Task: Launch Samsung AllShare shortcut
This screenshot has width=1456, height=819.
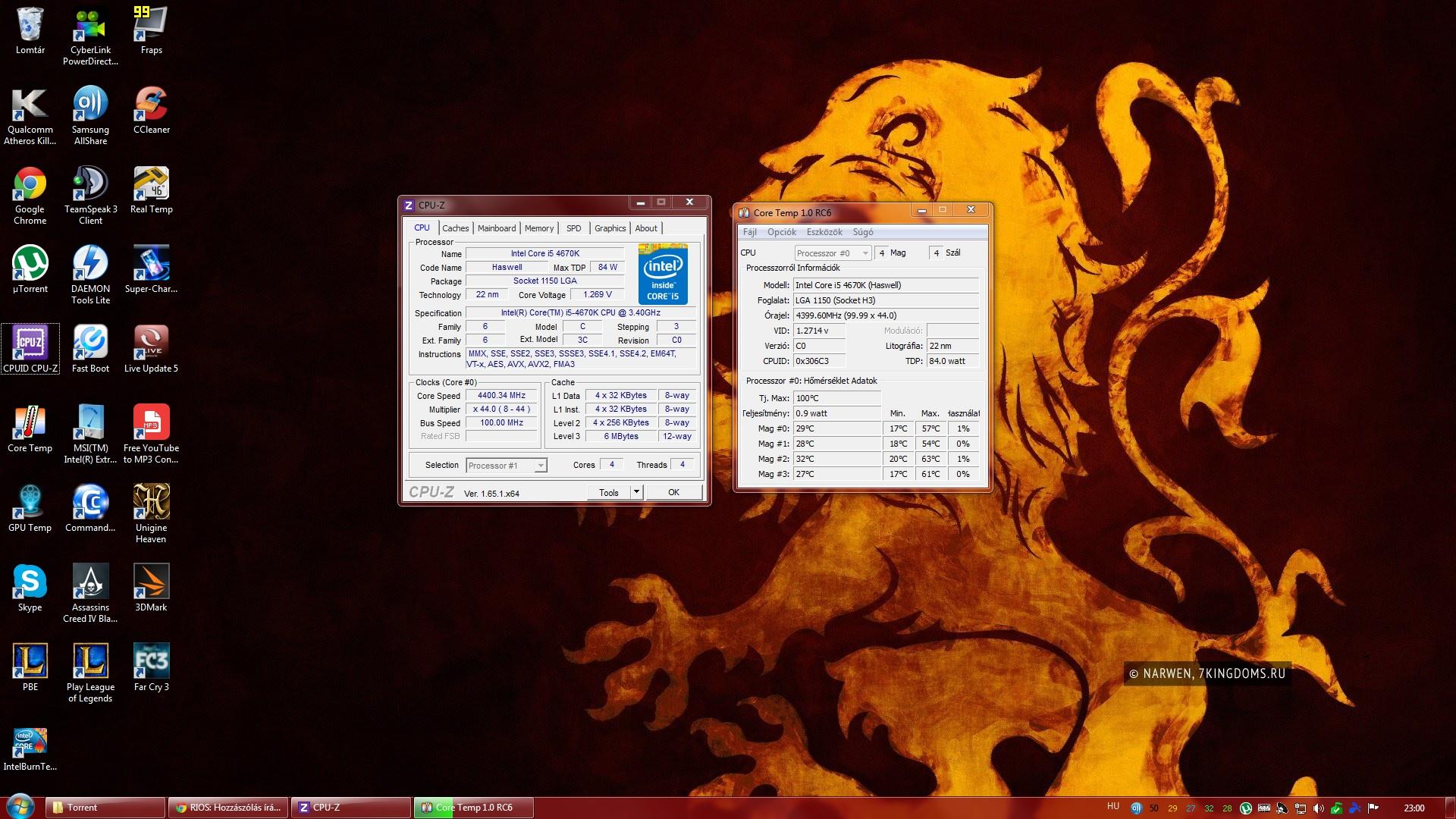Action: pos(90,117)
